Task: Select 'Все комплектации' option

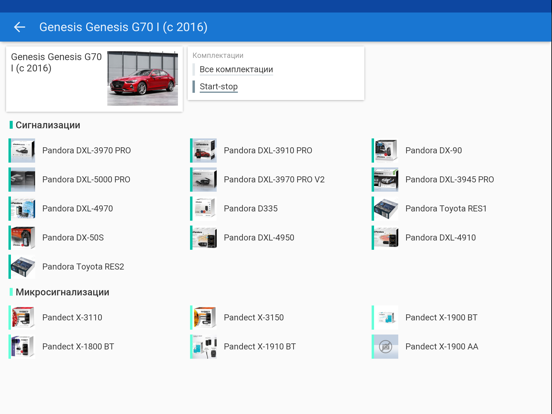Action: point(236,69)
